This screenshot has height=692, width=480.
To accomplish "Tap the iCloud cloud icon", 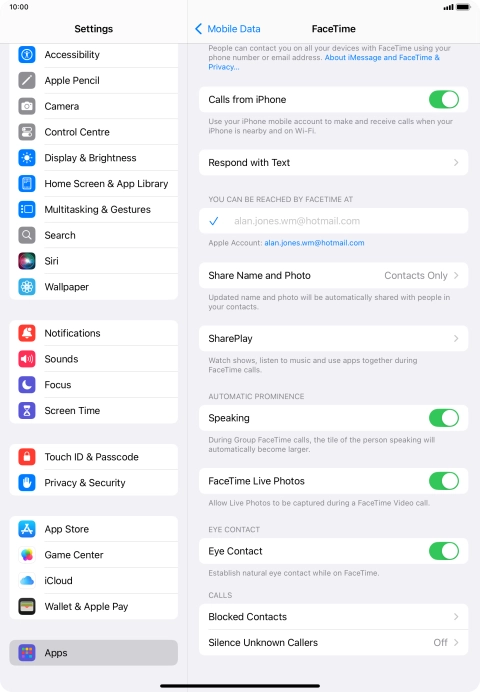I will [27, 580].
